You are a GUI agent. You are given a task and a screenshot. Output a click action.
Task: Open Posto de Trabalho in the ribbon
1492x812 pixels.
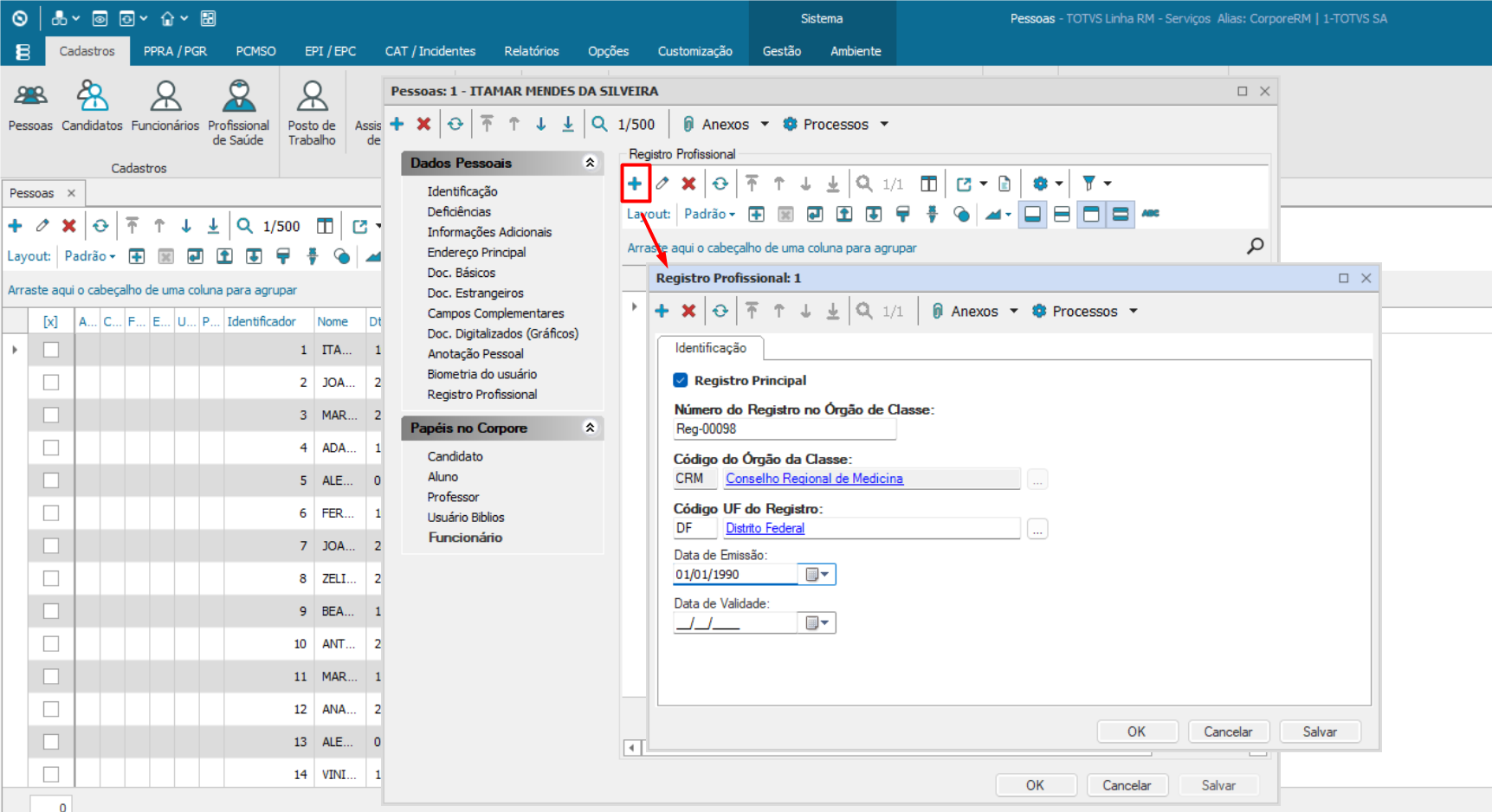pos(312,113)
